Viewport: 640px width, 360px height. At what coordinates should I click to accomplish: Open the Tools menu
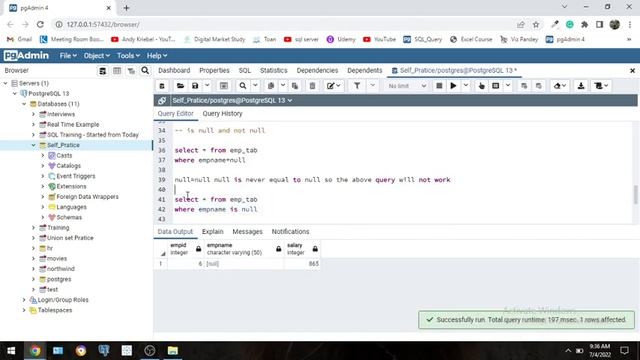(128, 56)
